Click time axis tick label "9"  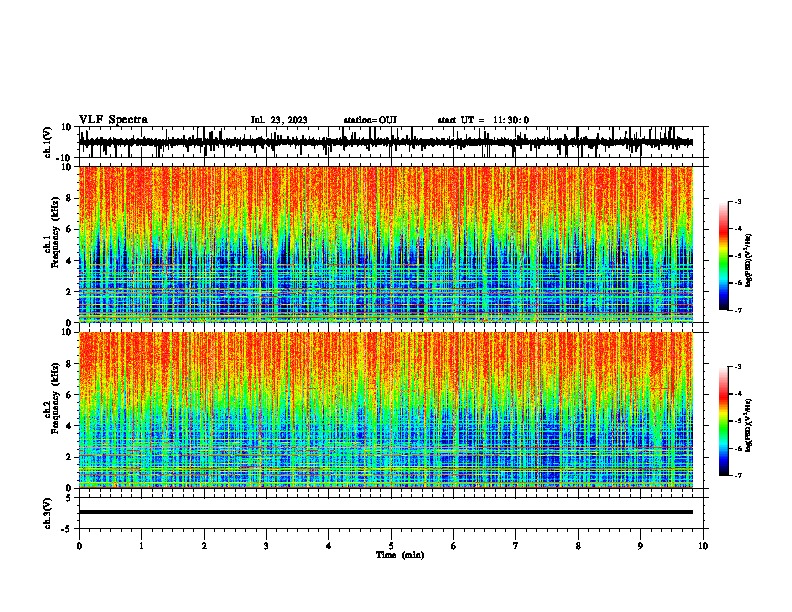point(640,546)
